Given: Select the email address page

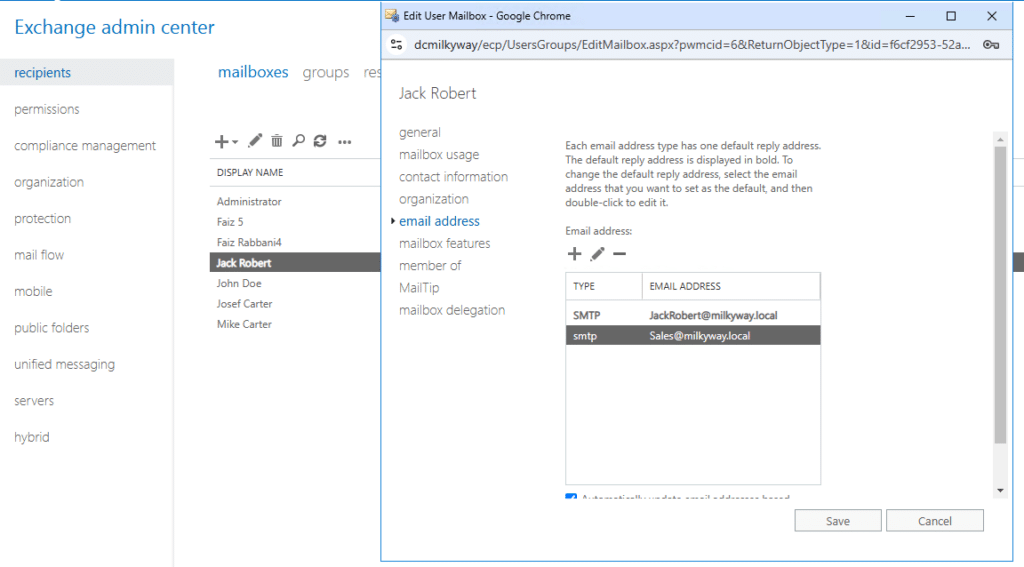Looking at the screenshot, I should pyautogui.click(x=440, y=221).
